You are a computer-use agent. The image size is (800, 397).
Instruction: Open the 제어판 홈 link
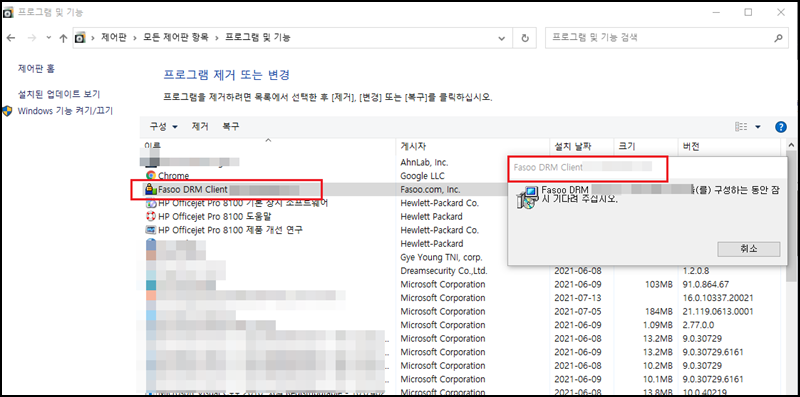point(36,68)
